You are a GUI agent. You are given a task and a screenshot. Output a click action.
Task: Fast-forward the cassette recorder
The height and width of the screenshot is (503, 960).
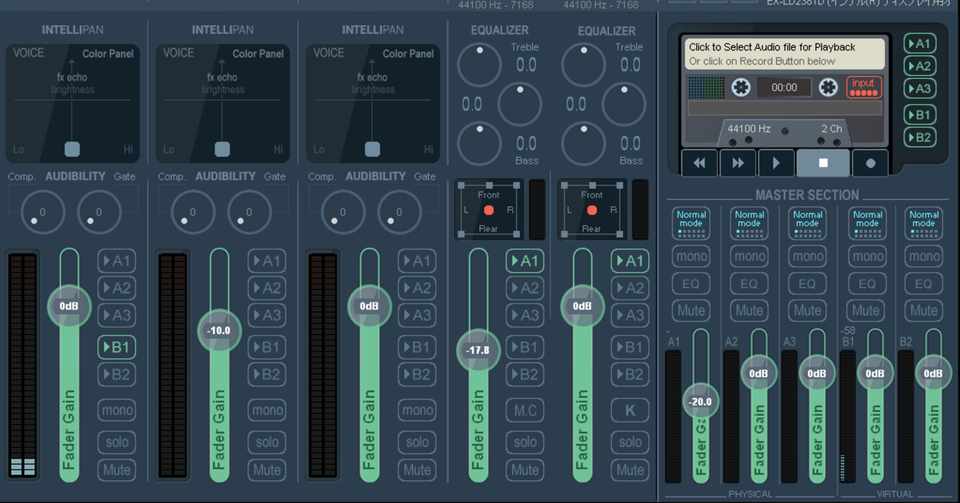click(738, 163)
